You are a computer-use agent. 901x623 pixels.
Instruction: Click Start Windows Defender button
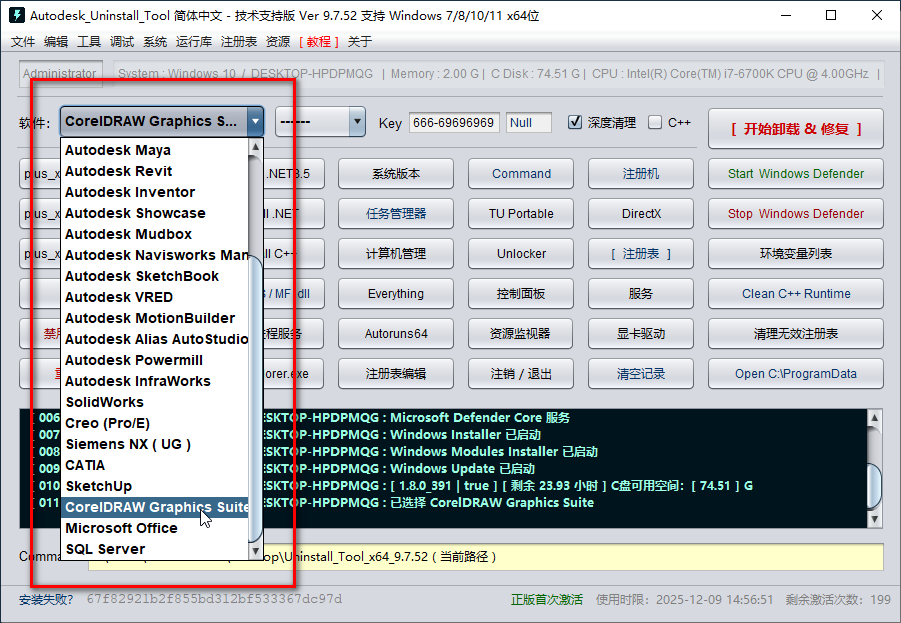click(796, 174)
